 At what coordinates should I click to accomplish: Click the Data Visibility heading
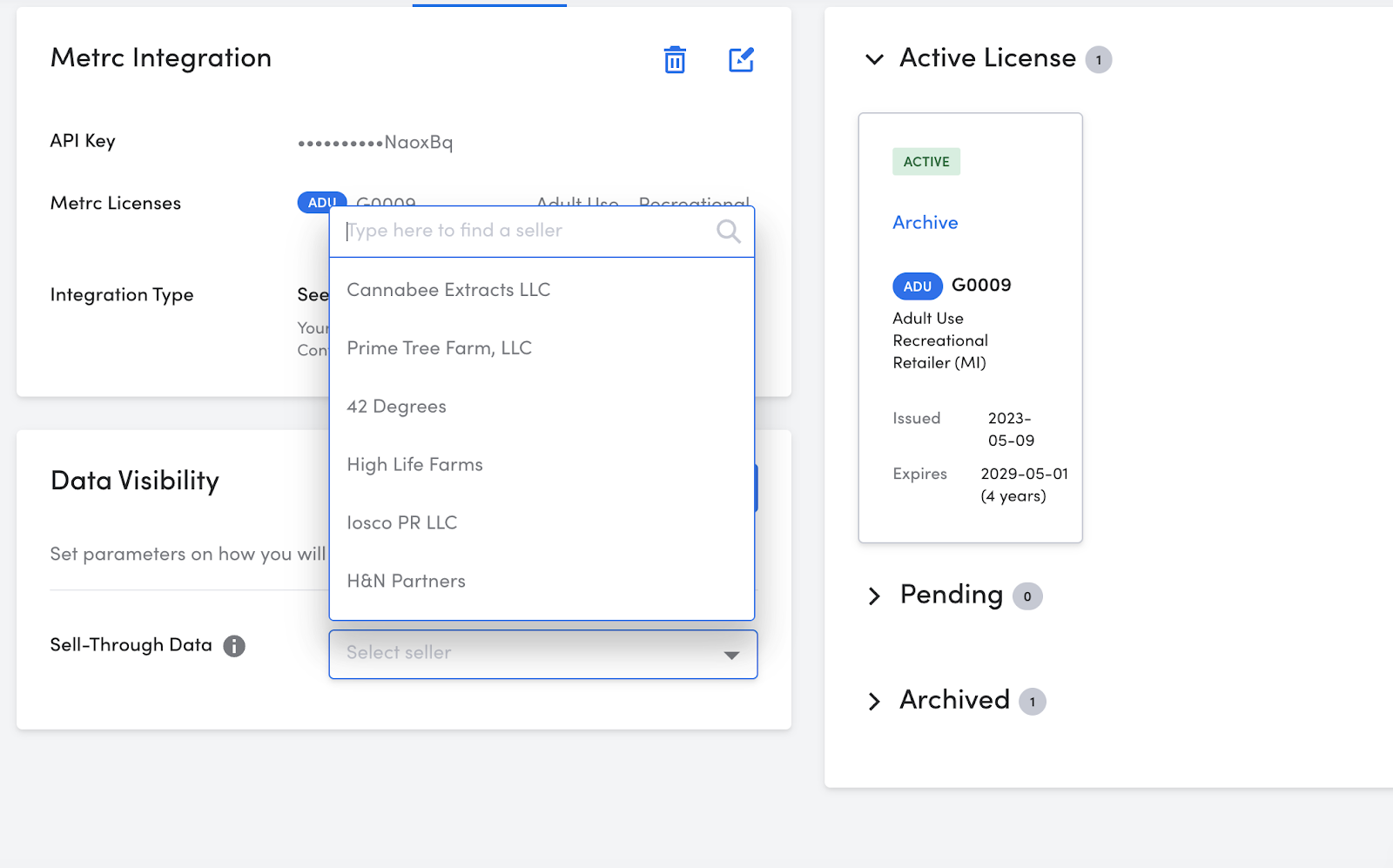(x=135, y=481)
